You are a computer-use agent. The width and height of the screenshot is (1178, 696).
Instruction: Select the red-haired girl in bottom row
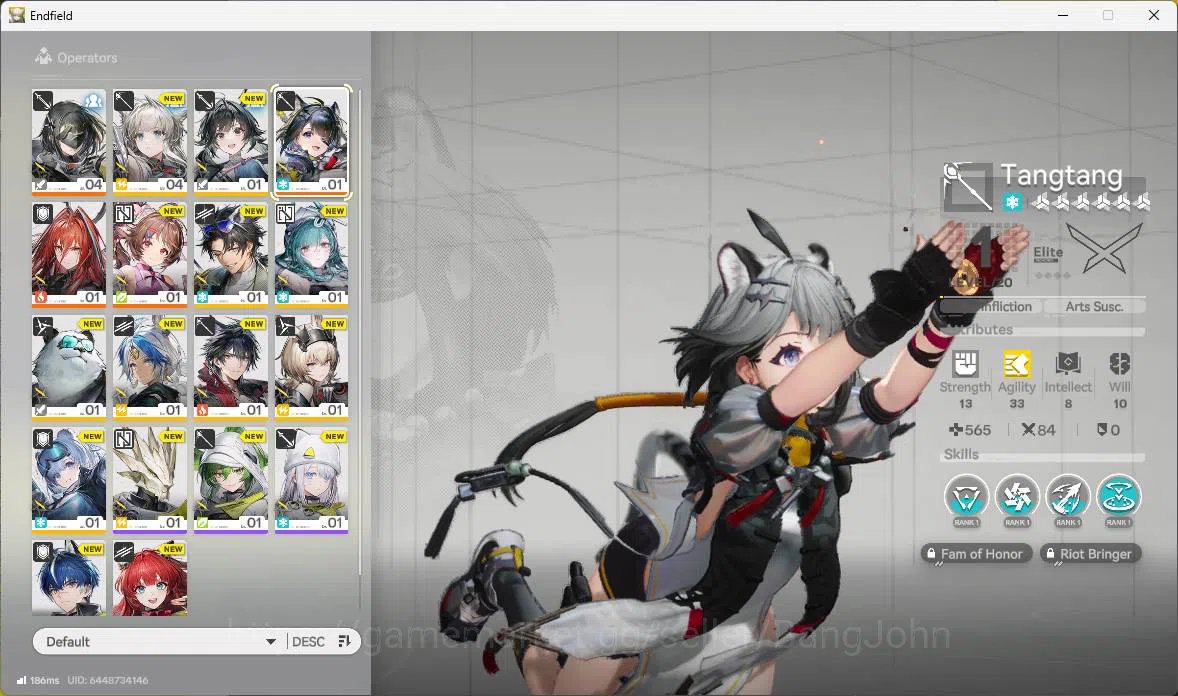[x=150, y=578]
